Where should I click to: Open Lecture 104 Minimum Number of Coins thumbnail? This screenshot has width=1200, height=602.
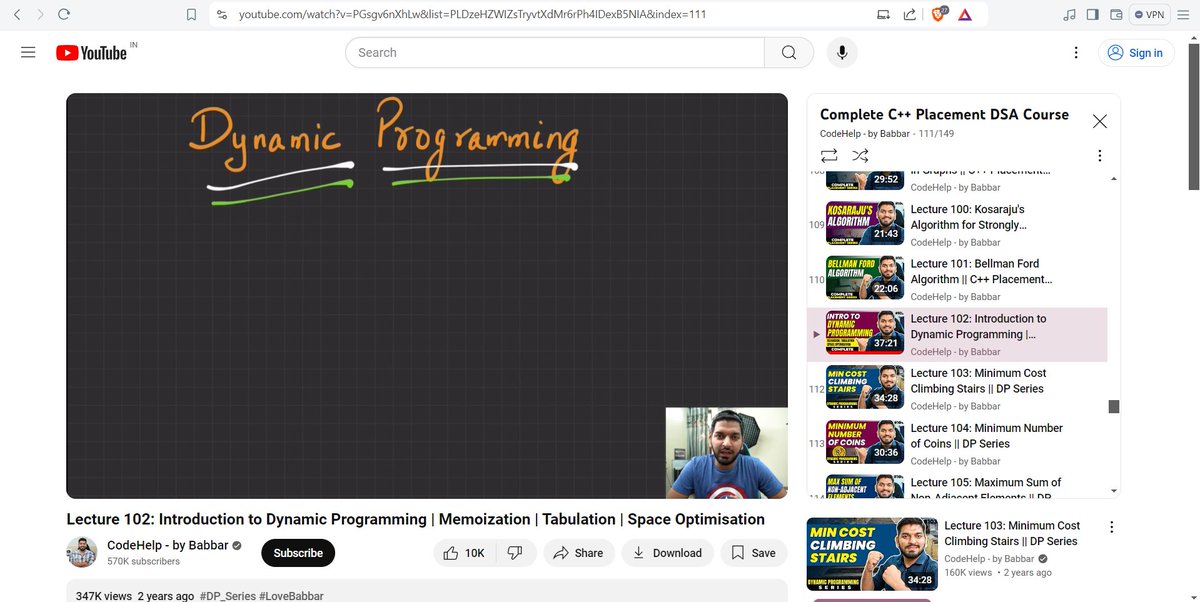pos(865,443)
